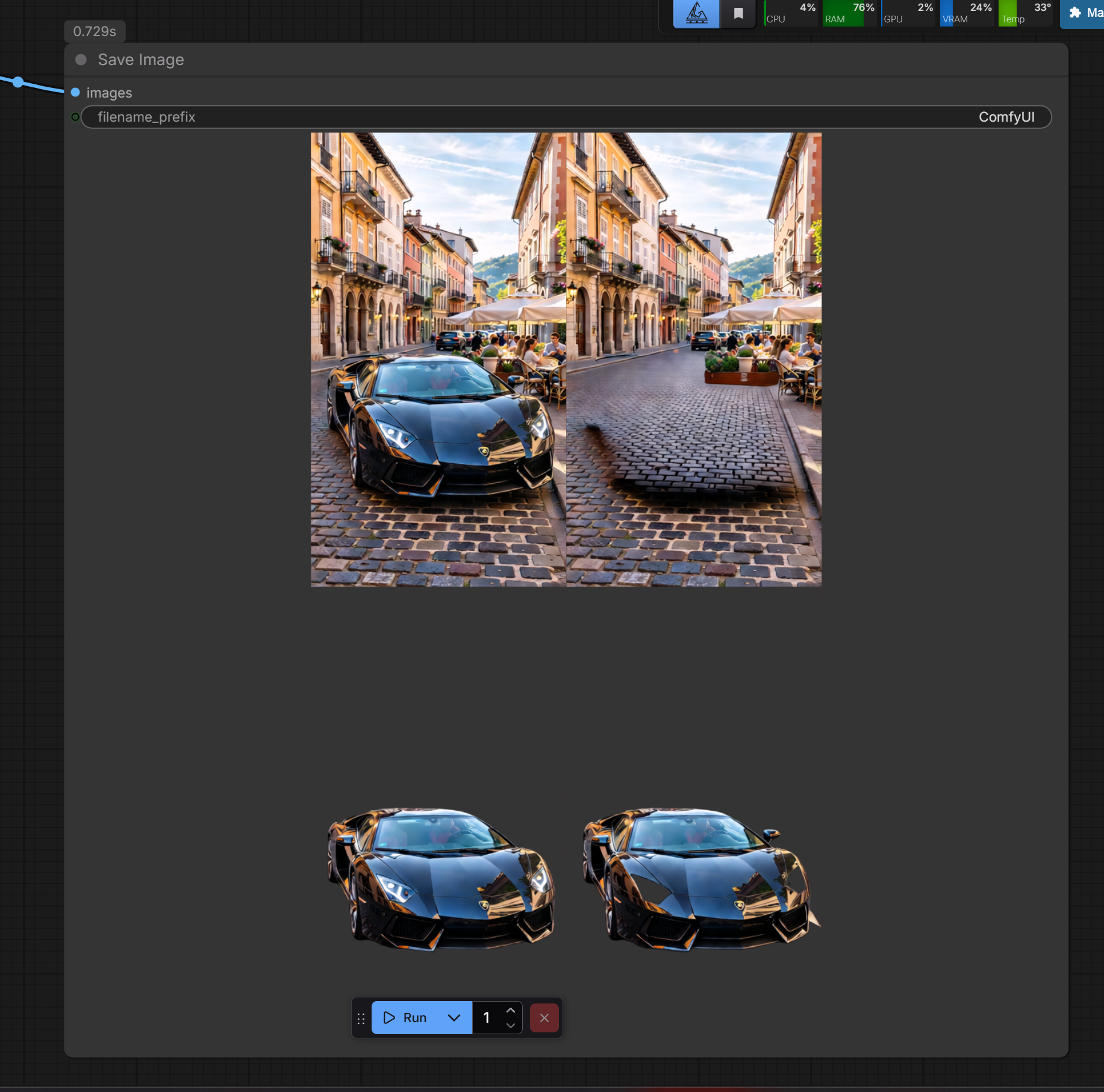This screenshot has height=1092, width=1104.
Task: Click the play icon on the Run button
Action: [389, 1017]
